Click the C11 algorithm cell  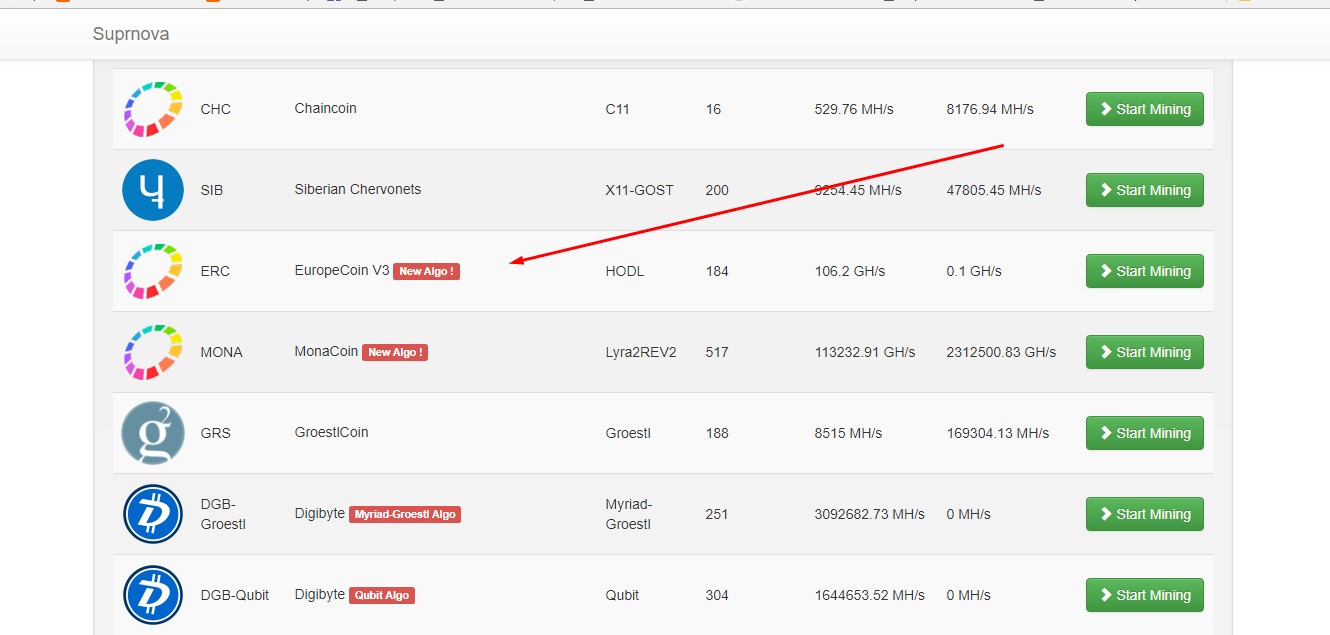(x=618, y=109)
